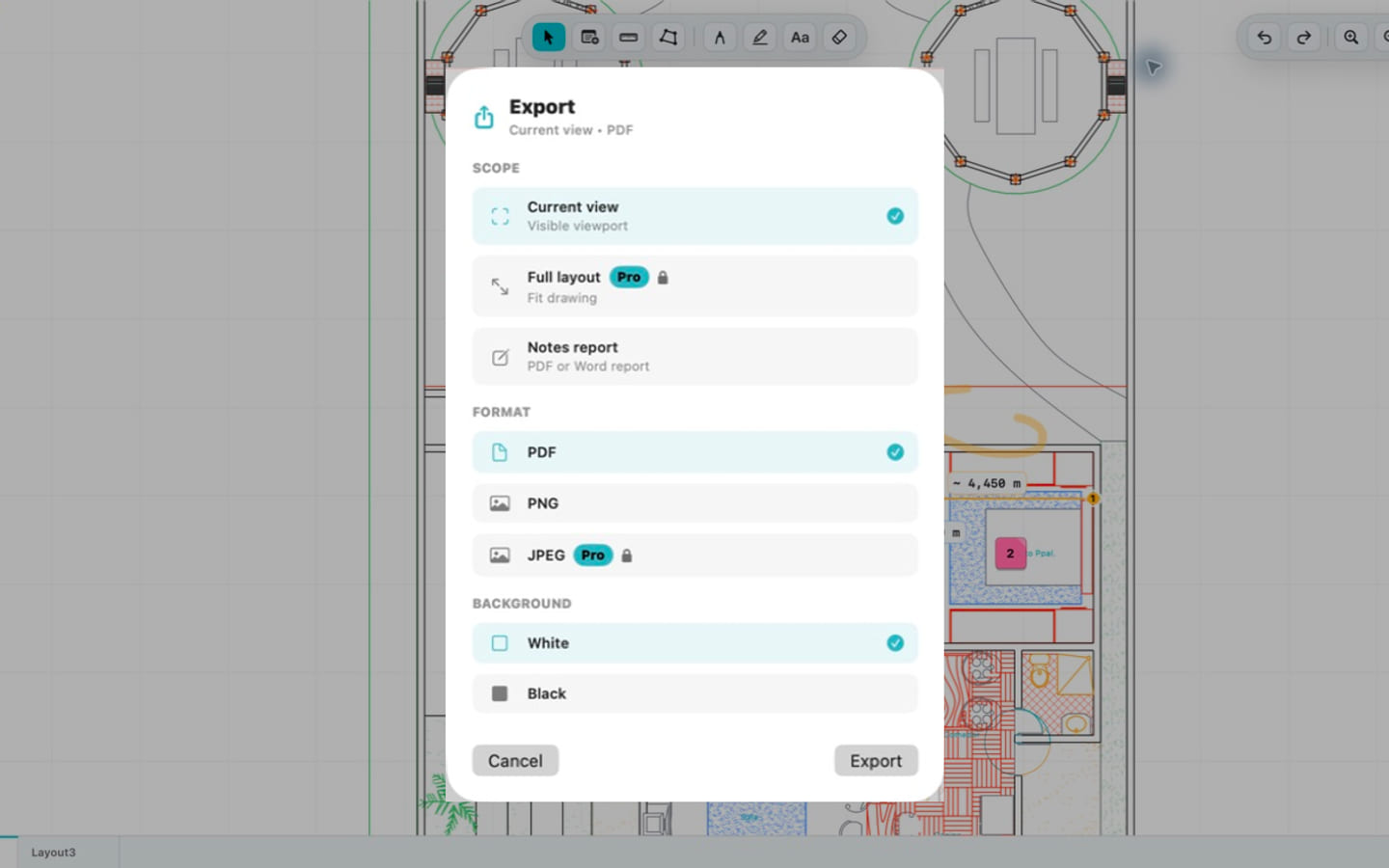Click the pink note marker 2

(1010, 554)
